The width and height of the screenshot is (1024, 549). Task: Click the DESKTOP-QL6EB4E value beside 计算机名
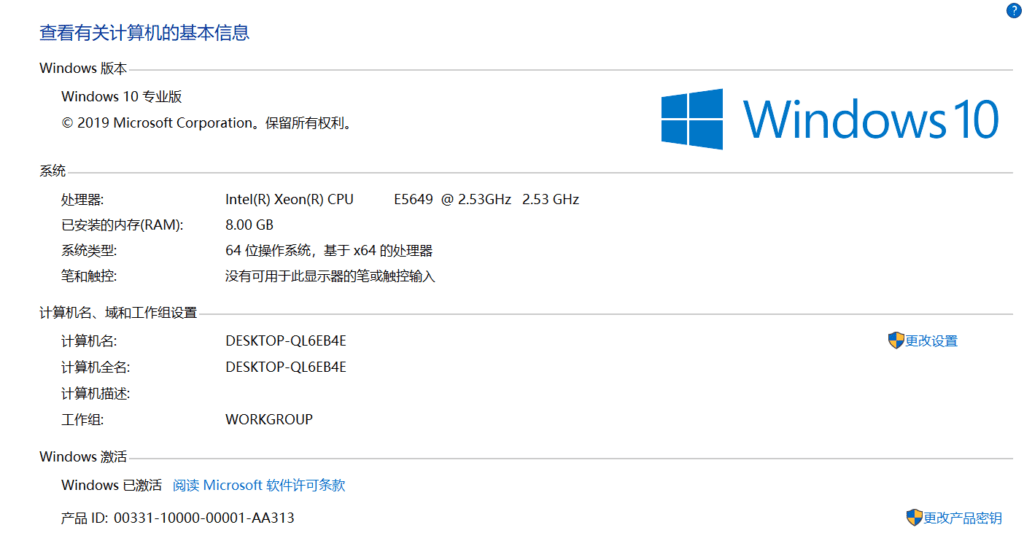point(286,340)
